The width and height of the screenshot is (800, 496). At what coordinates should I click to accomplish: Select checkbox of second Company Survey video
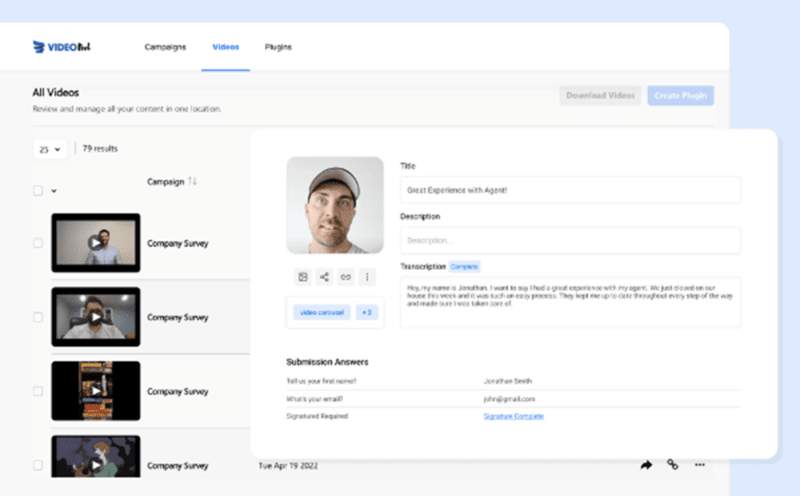38,317
